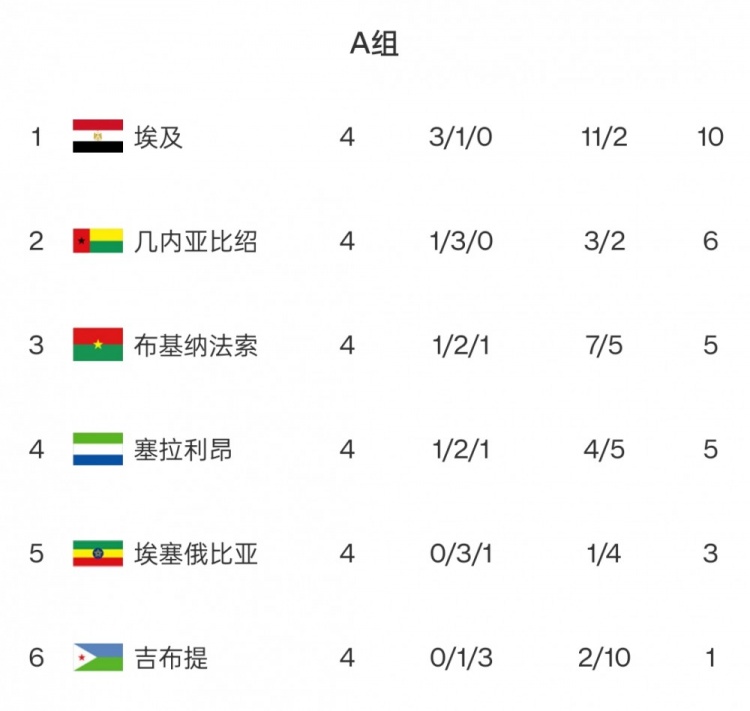Open the 埃及 team name
This screenshot has height=711, width=750.
[x=159, y=137]
